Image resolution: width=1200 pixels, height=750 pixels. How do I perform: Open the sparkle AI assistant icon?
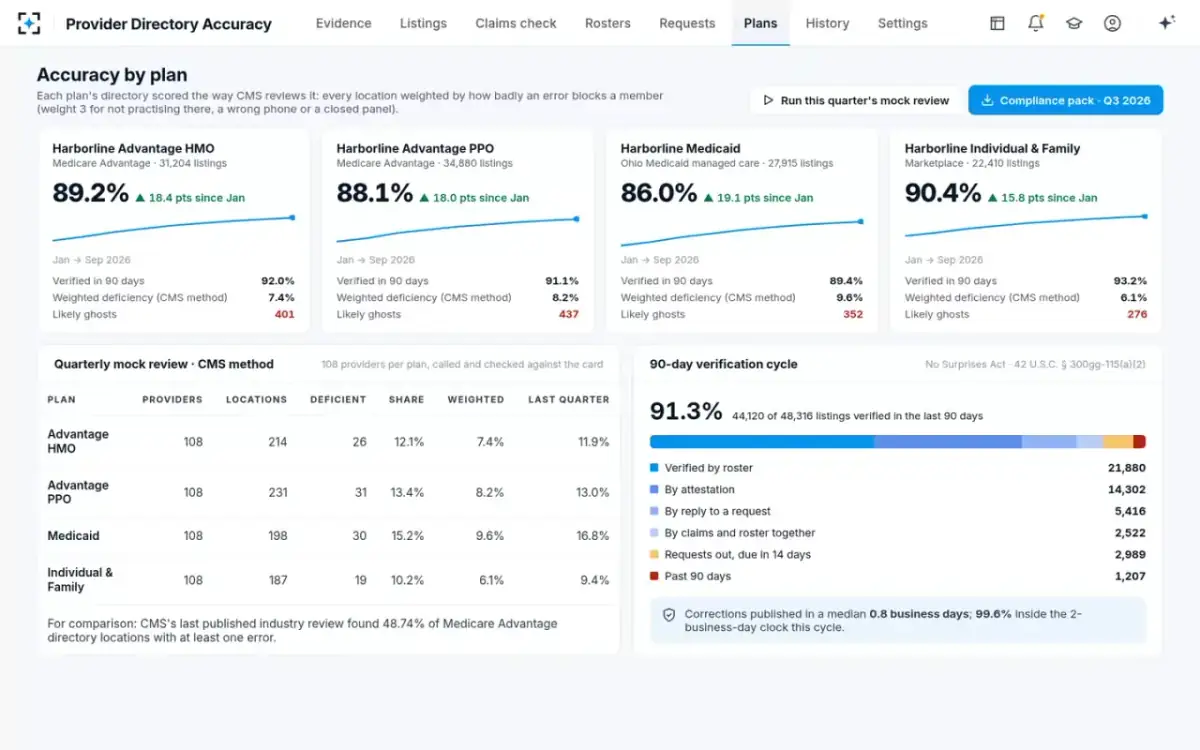point(1166,23)
